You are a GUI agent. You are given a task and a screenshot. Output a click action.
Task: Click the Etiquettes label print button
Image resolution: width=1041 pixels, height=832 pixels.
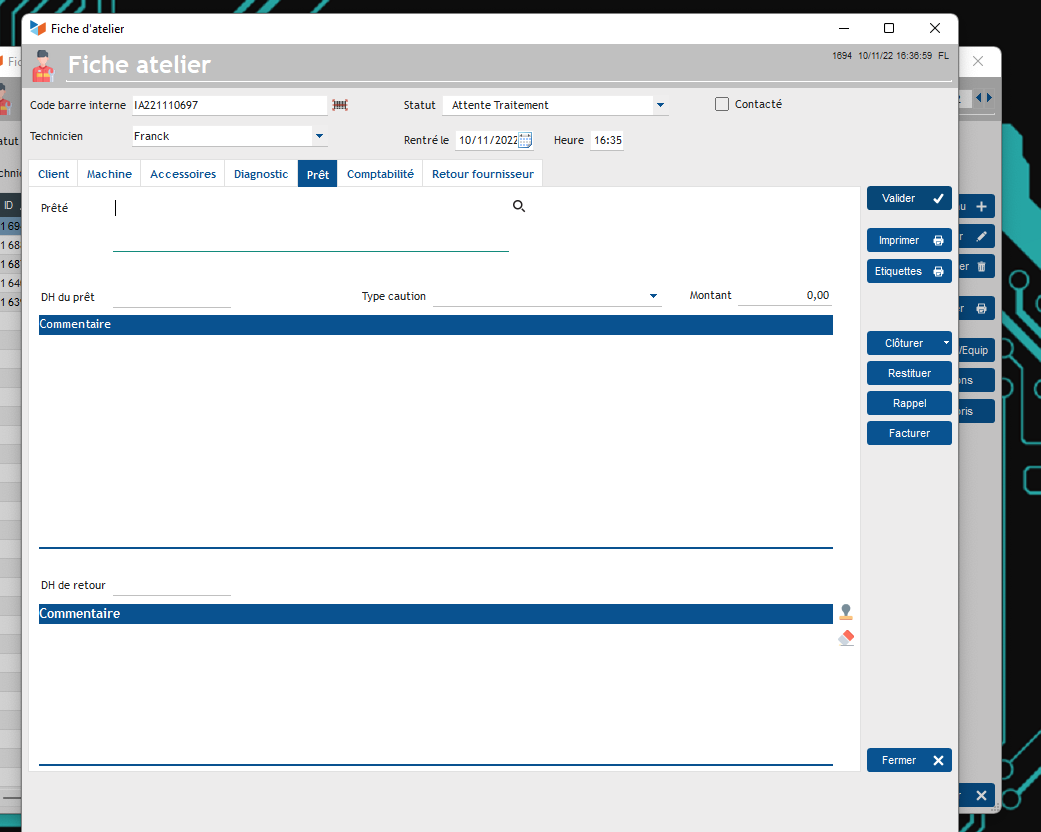coord(909,271)
